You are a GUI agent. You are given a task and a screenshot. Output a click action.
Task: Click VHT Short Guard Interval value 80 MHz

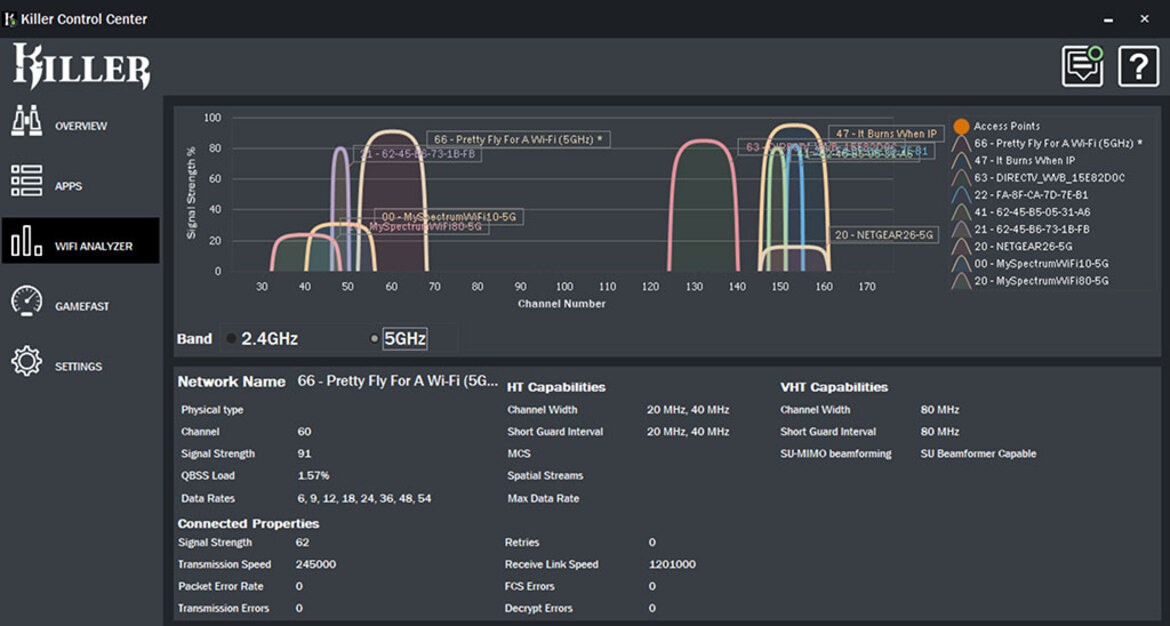point(940,432)
